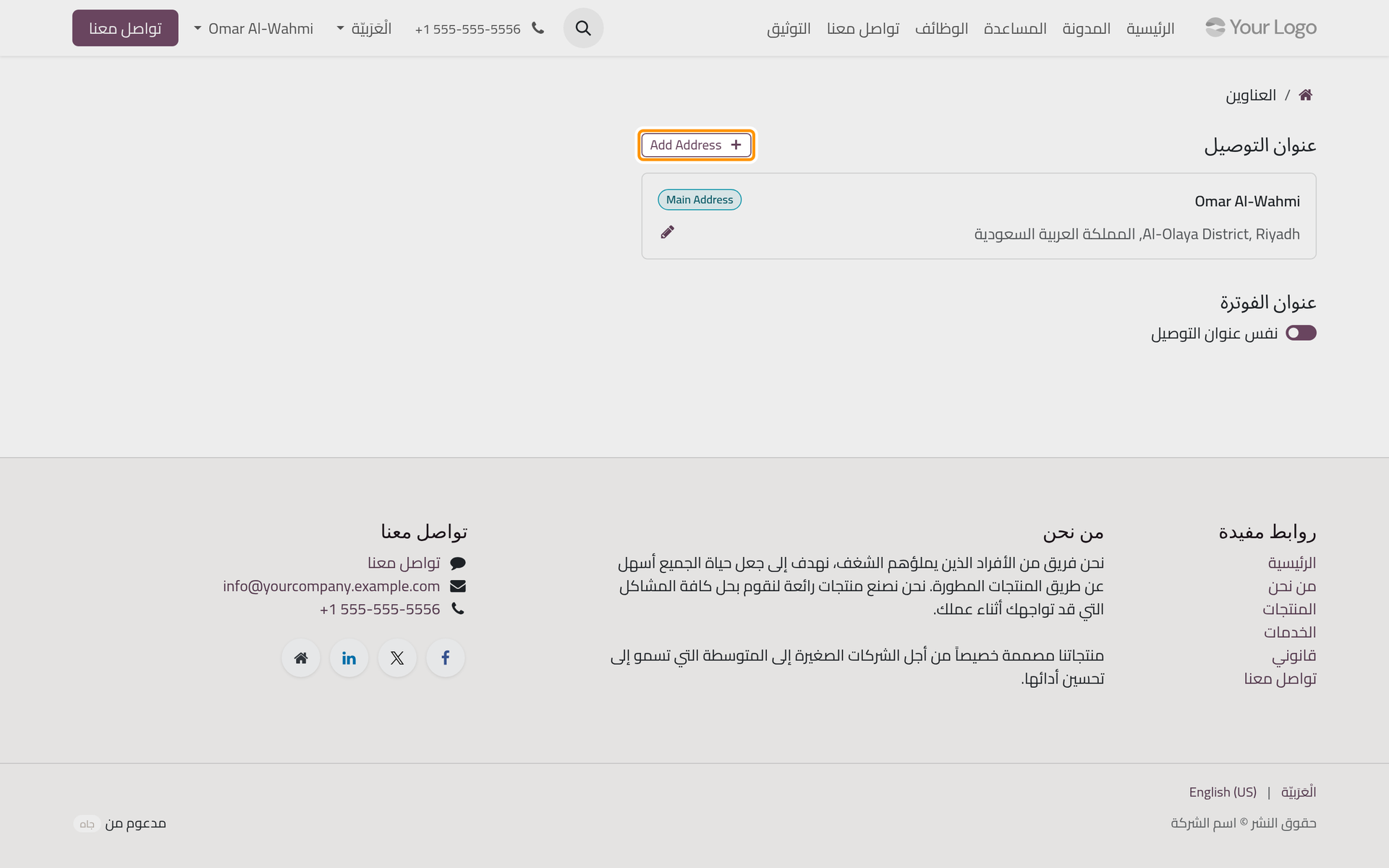Open the X (Twitter) social icon
This screenshot has width=1389, height=868.
click(397, 658)
